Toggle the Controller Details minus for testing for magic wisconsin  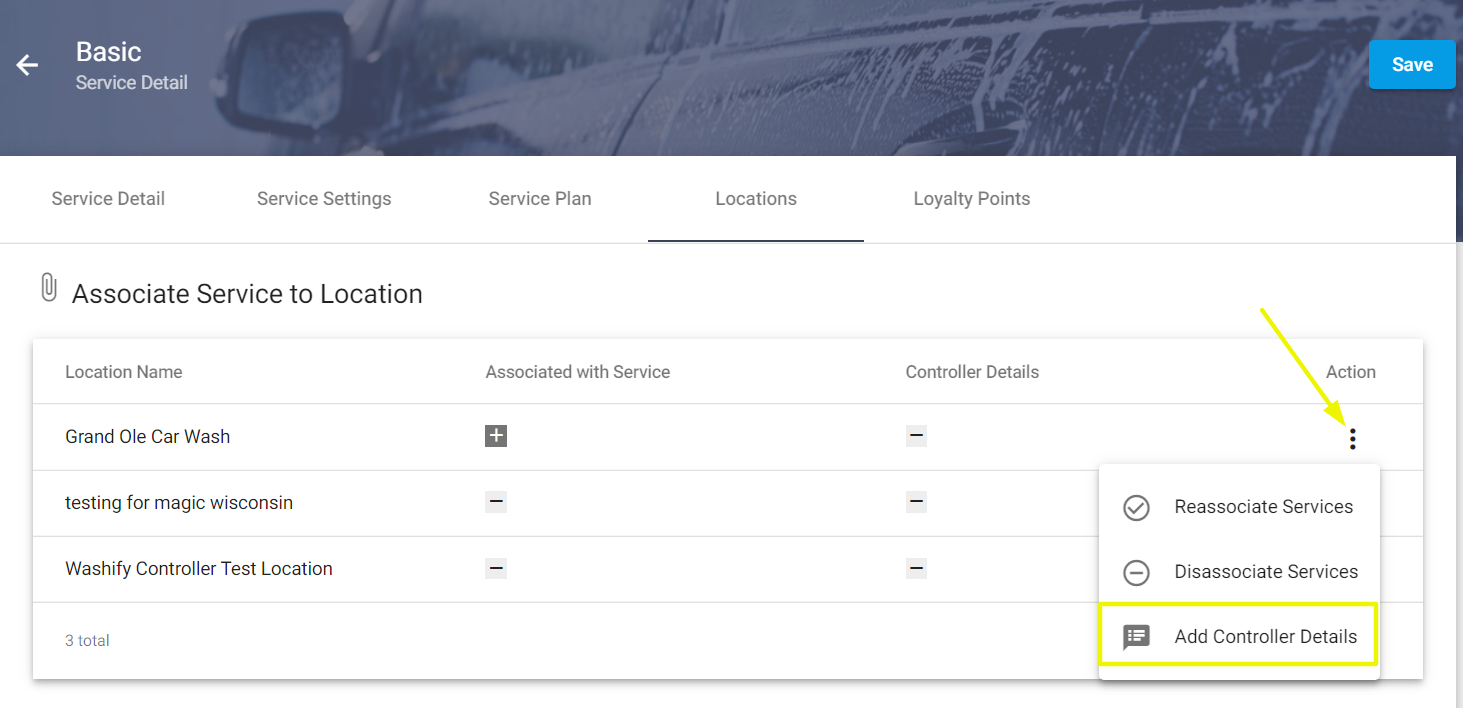tap(917, 502)
